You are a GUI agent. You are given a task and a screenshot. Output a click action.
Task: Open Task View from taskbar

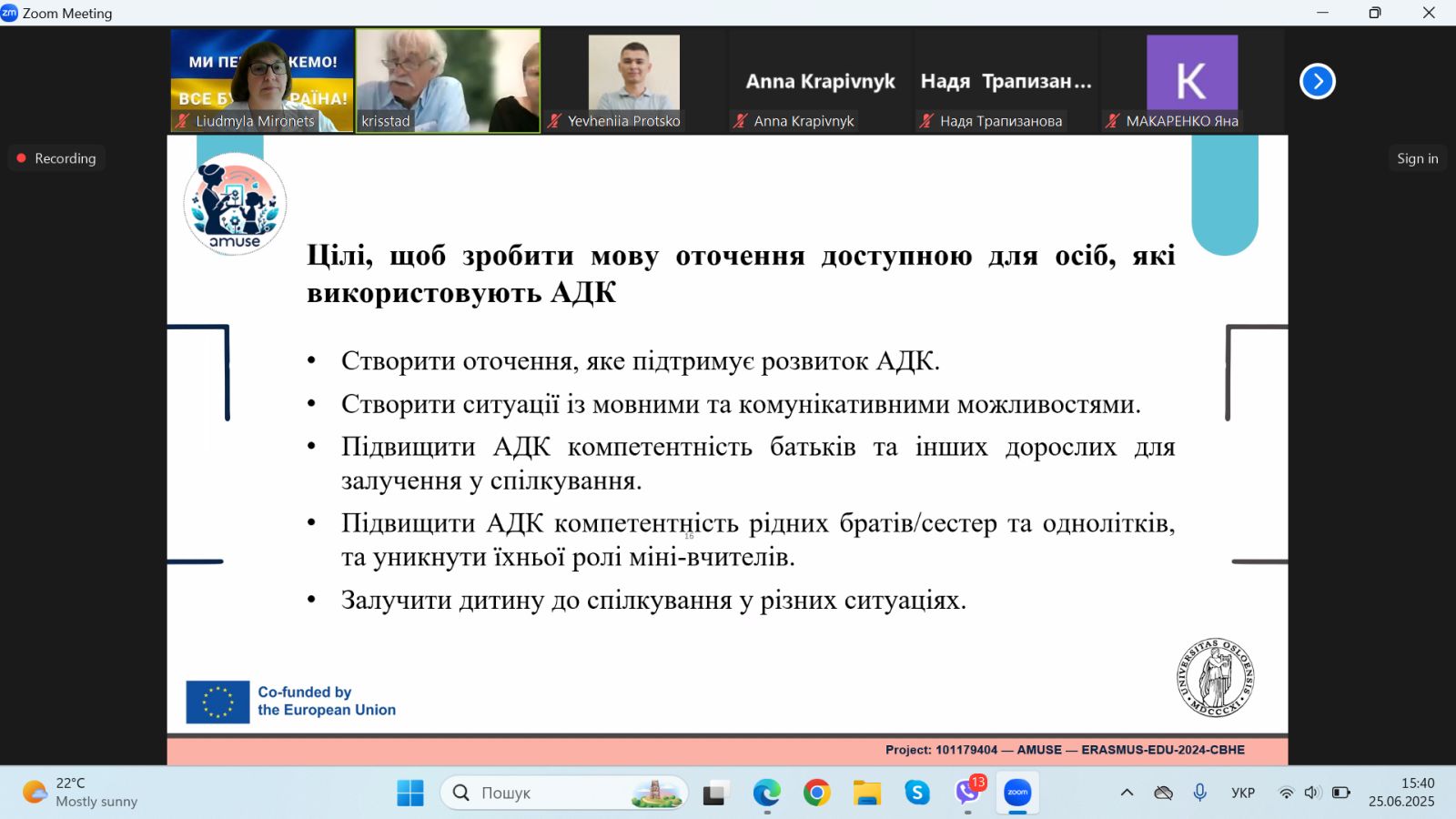click(x=716, y=793)
